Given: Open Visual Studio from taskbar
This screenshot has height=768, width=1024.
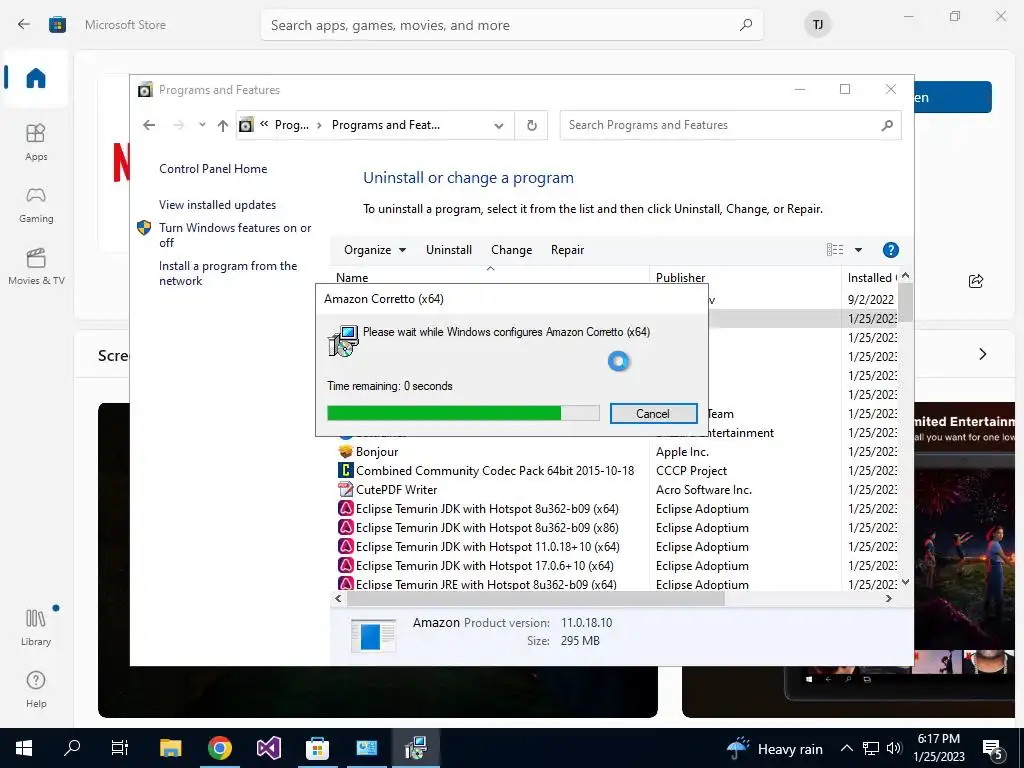Looking at the screenshot, I should point(268,748).
